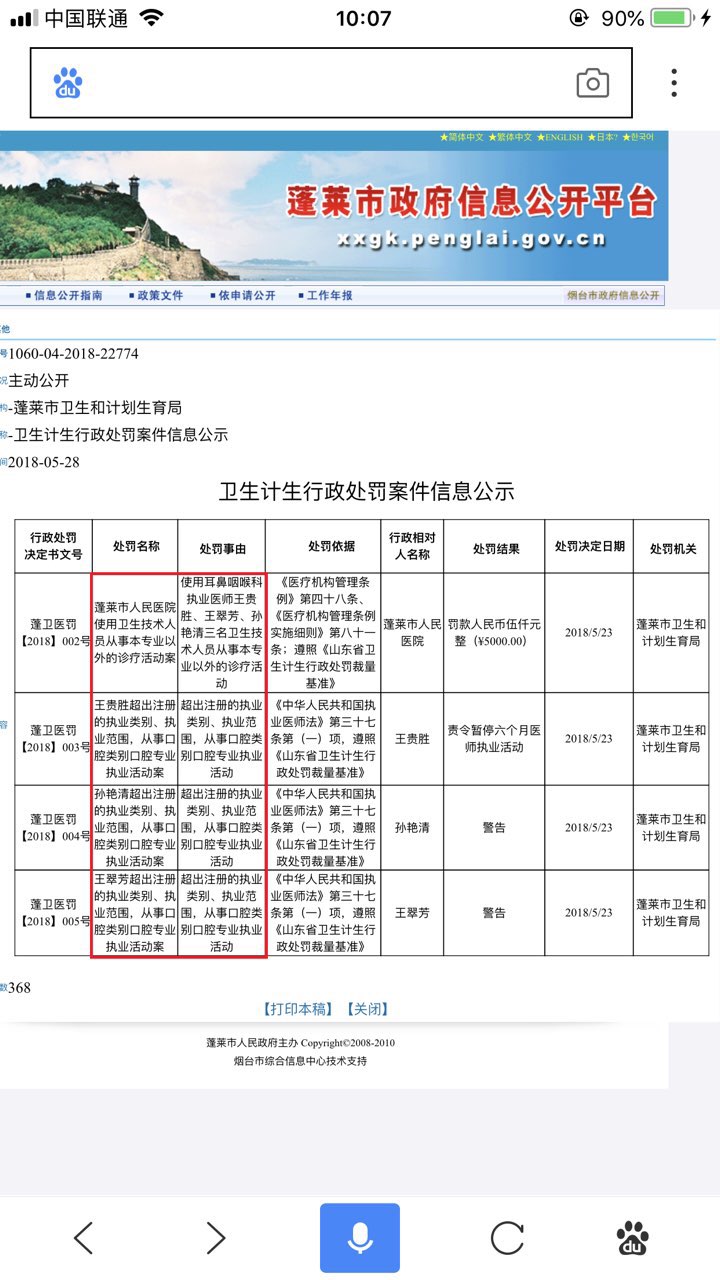Screen dimensions: 720x1280
Task: Tap the Baidu paw logo in search bar
Action: (68, 84)
